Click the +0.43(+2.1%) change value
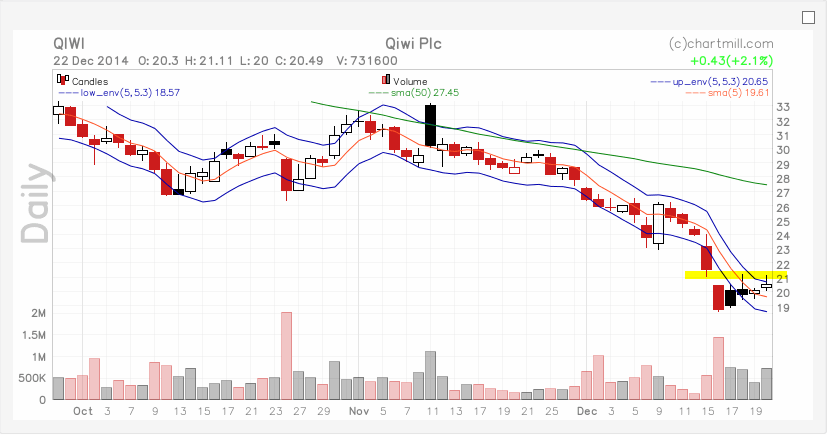Screen dimensions: 827x435 coord(732,61)
